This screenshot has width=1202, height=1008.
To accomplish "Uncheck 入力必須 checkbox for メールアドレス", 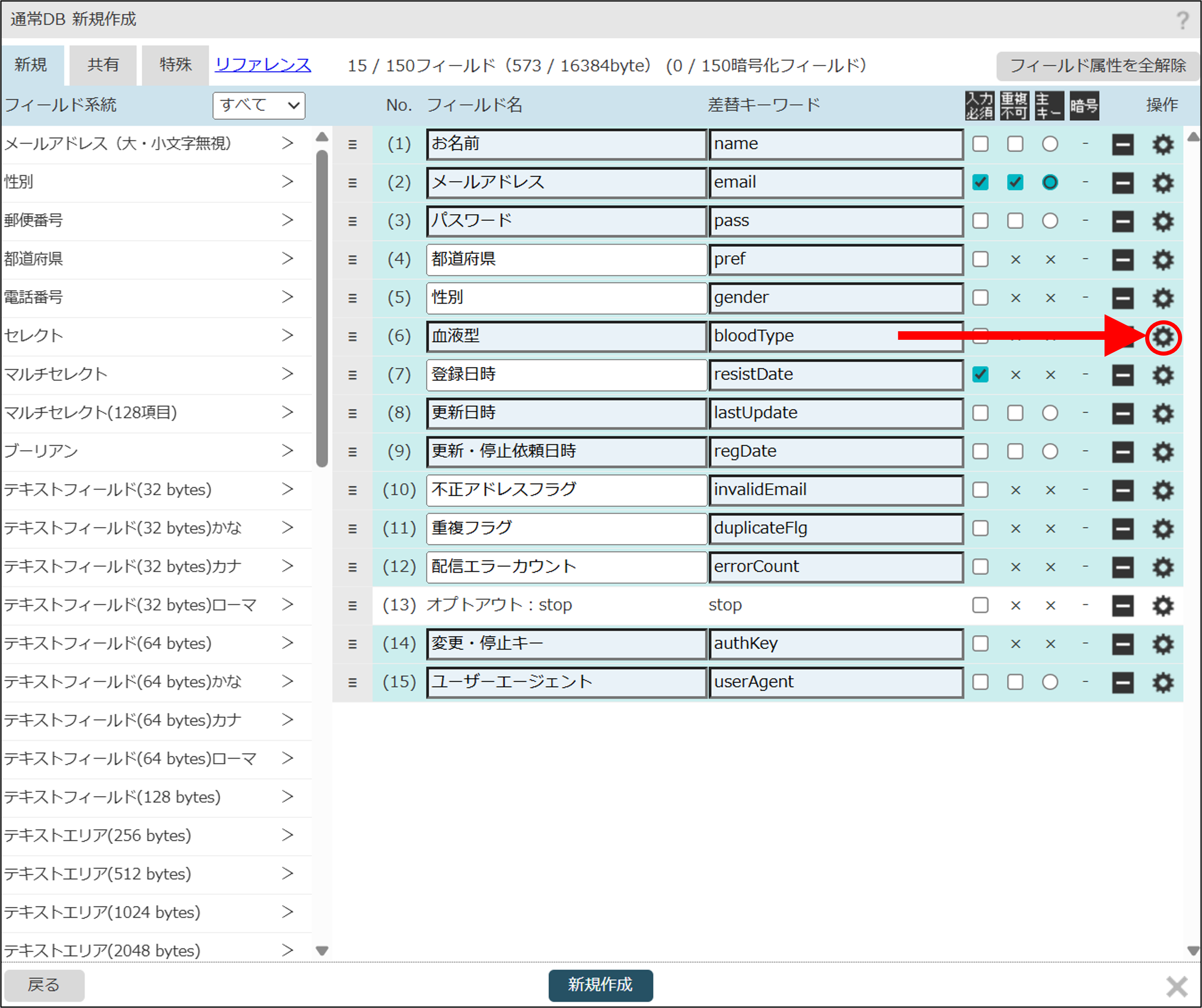I will pos(981,183).
